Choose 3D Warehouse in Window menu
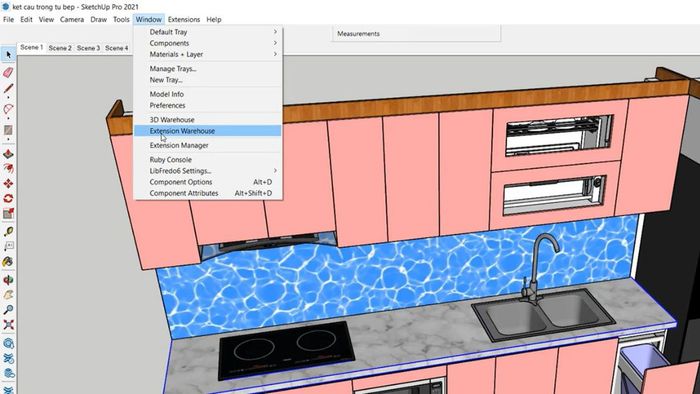 [208, 120]
